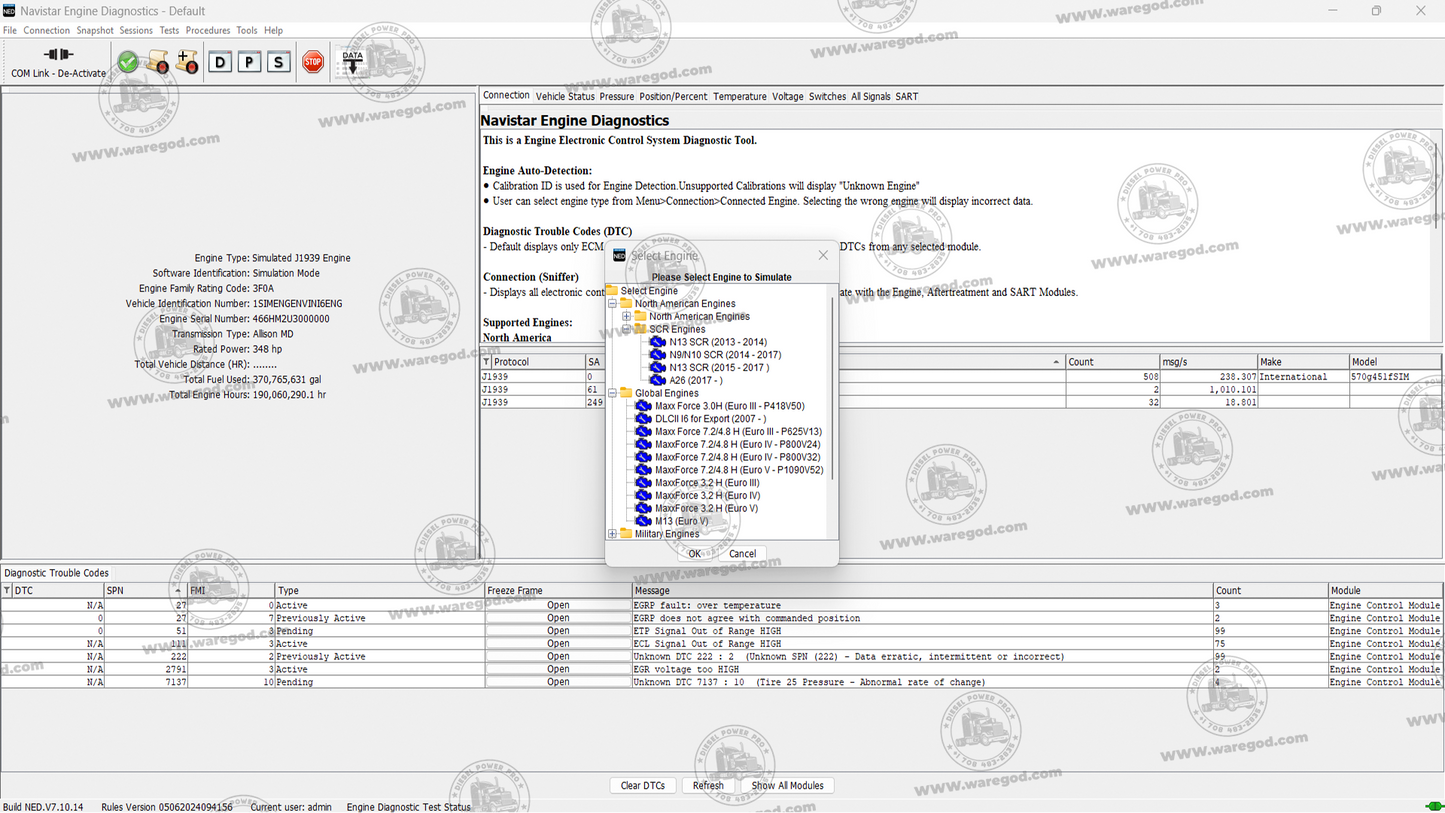
Task: Open the Procedures menu
Action: [208, 31]
